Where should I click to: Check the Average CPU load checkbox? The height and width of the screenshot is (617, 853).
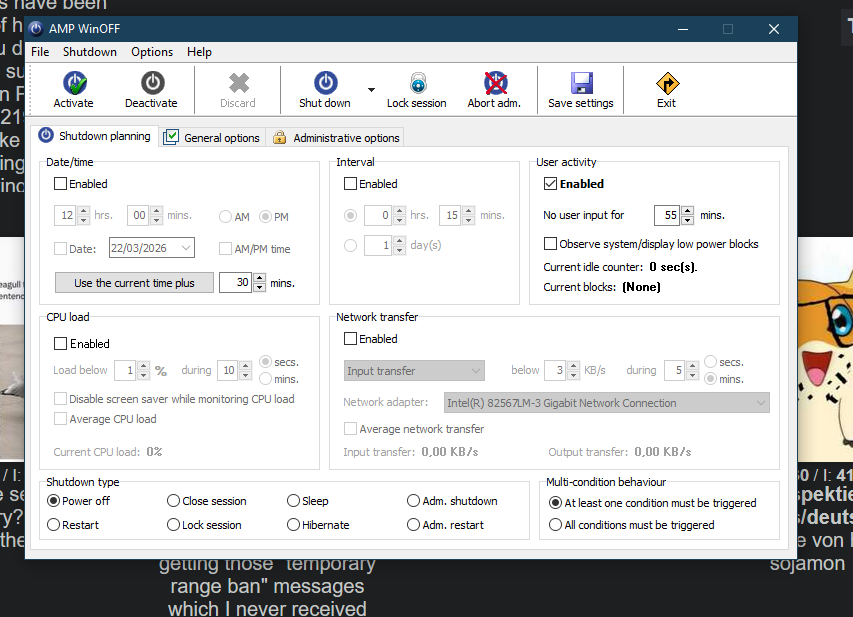60,419
